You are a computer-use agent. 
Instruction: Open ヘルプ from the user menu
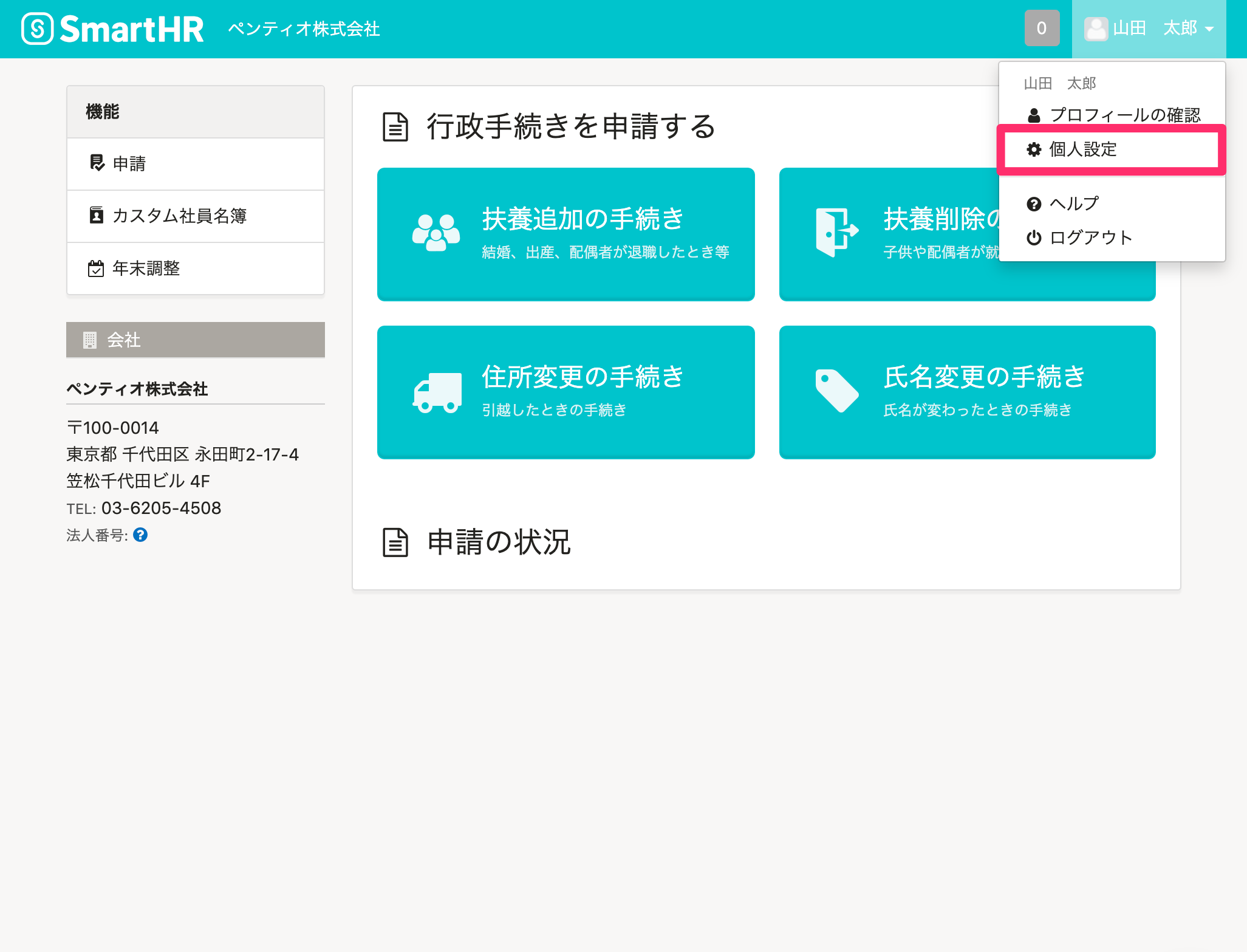point(1113,204)
